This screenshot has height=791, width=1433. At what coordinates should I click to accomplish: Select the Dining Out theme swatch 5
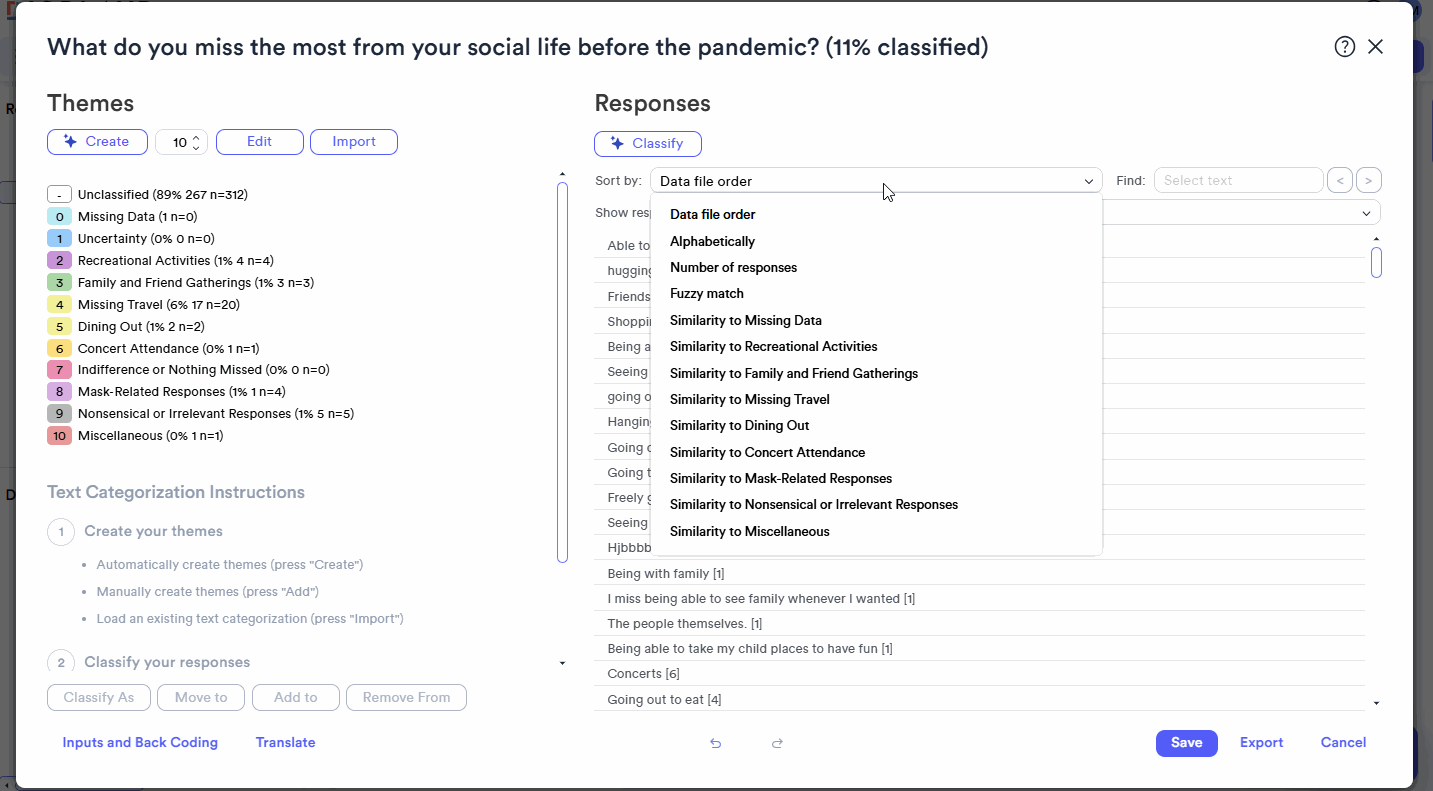tap(59, 327)
